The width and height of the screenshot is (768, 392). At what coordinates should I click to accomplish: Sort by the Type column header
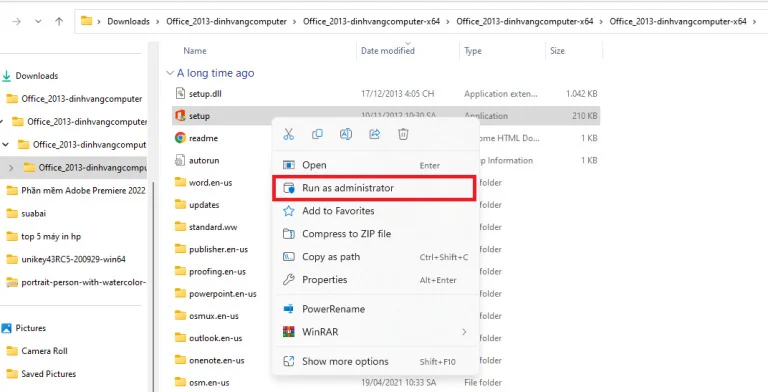point(473,50)
